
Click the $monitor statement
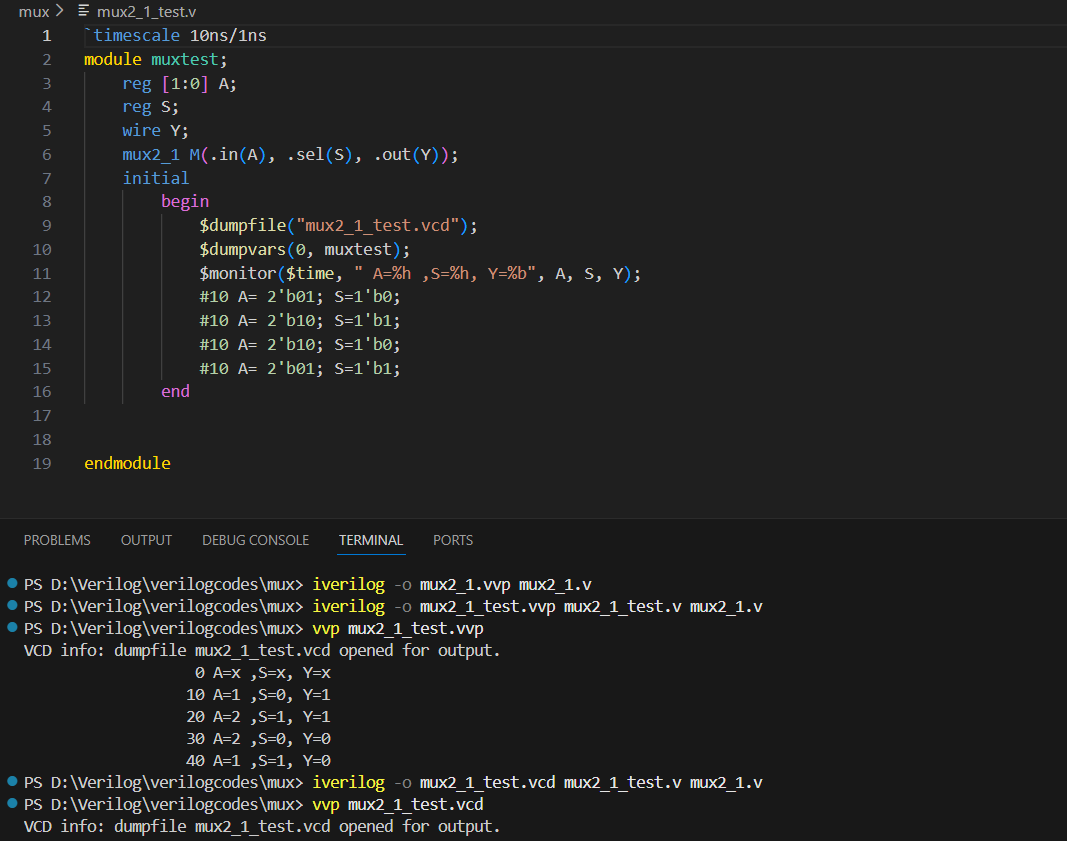coord(420,274)
